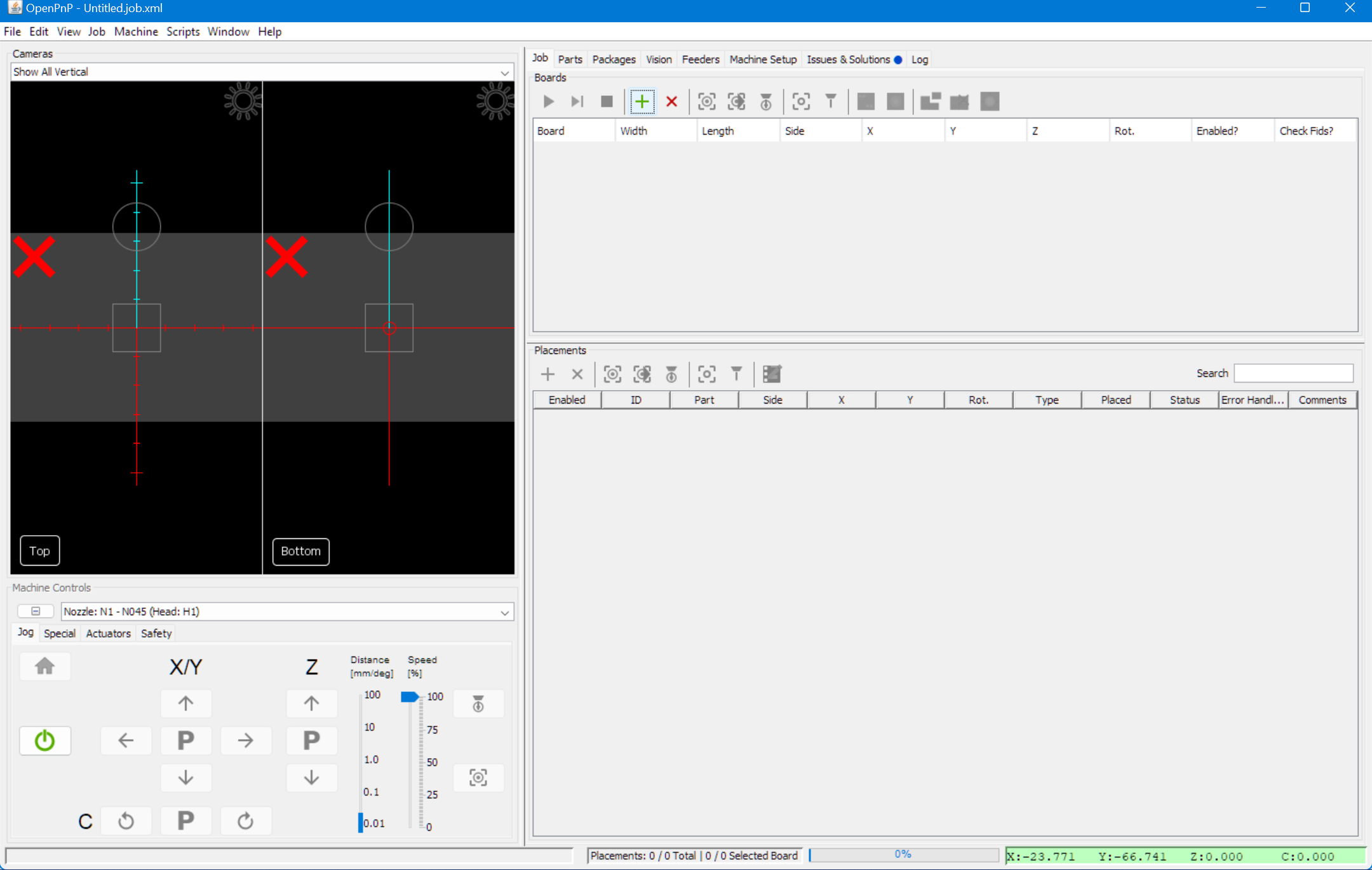Toggle the green machine power button
This screenshot has width=1372, height=870.
click(44, 740)
